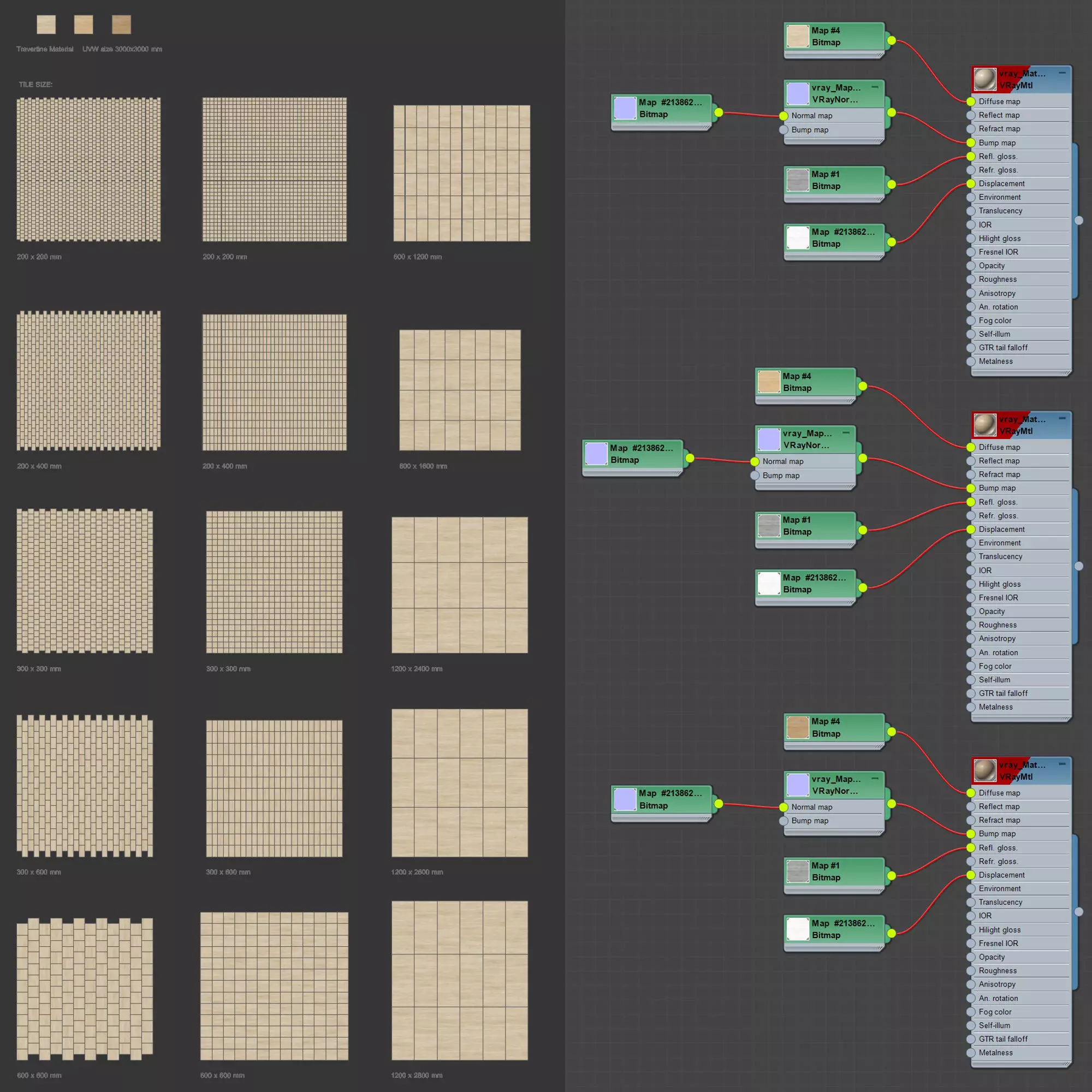1092x1092 pixels.
Task: Select the Roughness slot on the middle VRayMtl
Action: click(x=998, y=625)
